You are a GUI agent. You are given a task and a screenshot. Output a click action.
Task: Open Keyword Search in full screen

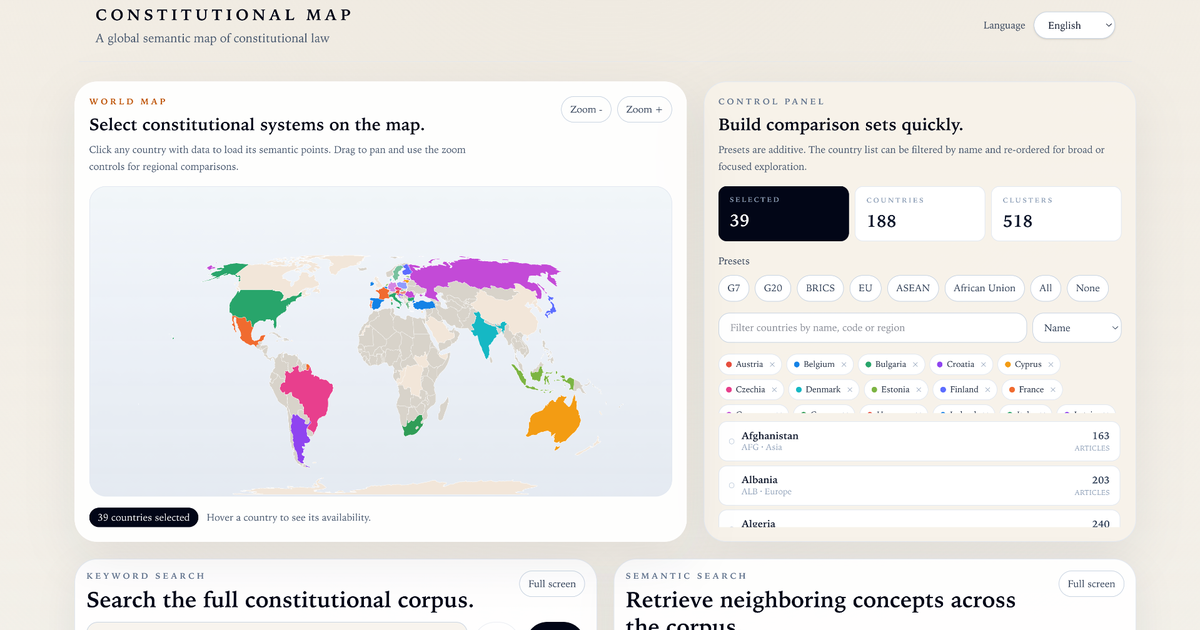[552, 583]
